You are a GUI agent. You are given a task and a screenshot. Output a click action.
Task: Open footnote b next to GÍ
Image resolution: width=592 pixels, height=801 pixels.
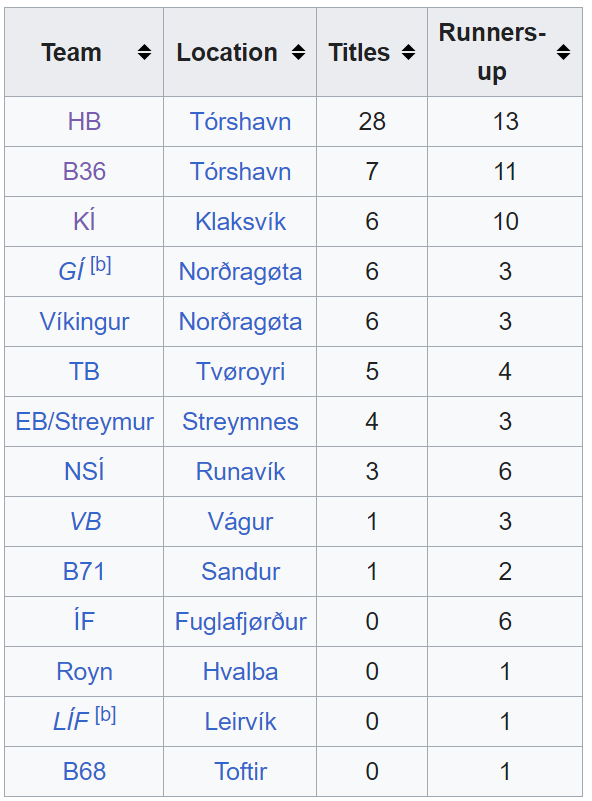tap(101, 266)
